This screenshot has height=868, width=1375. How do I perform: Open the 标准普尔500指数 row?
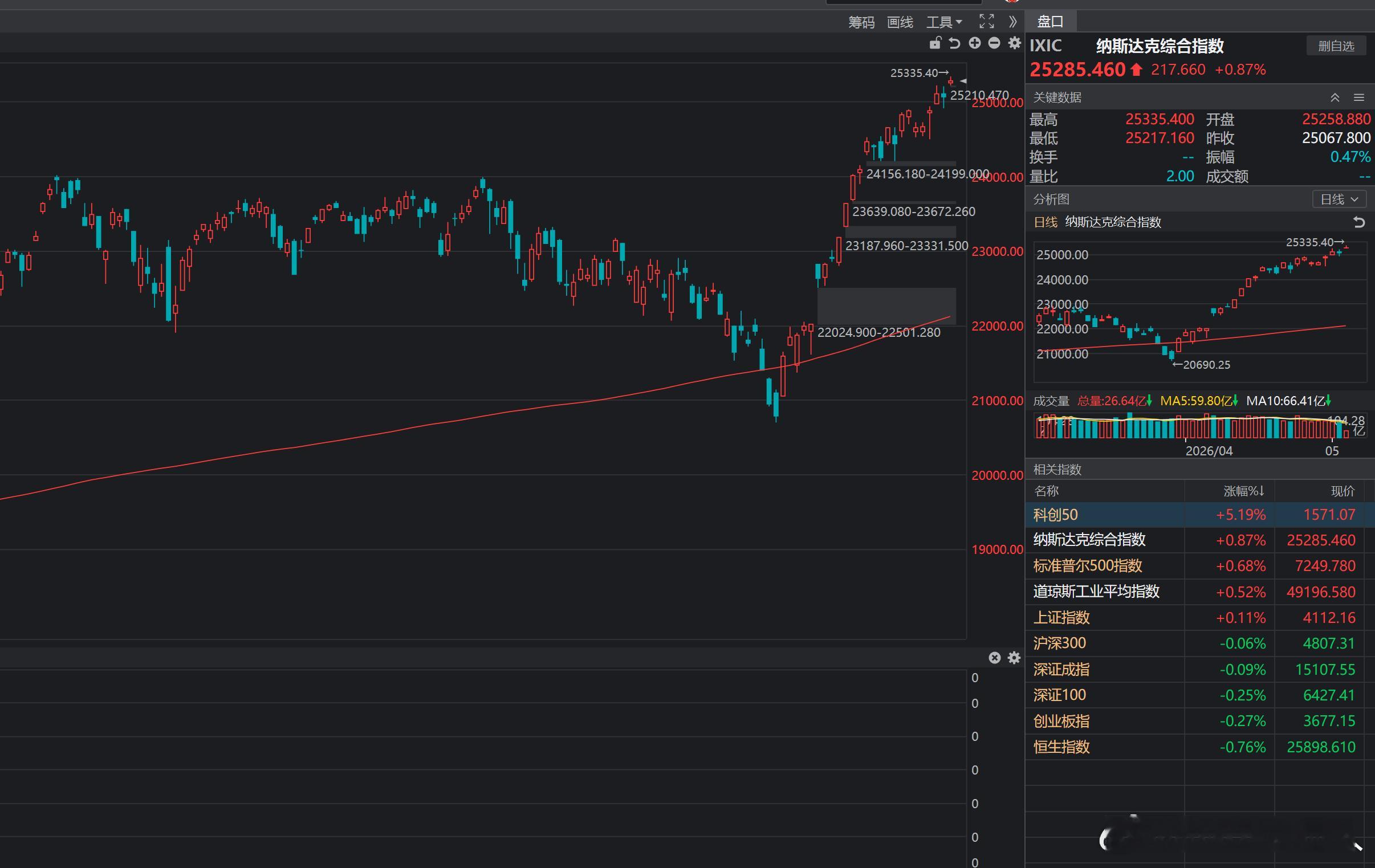(1199, 566)
